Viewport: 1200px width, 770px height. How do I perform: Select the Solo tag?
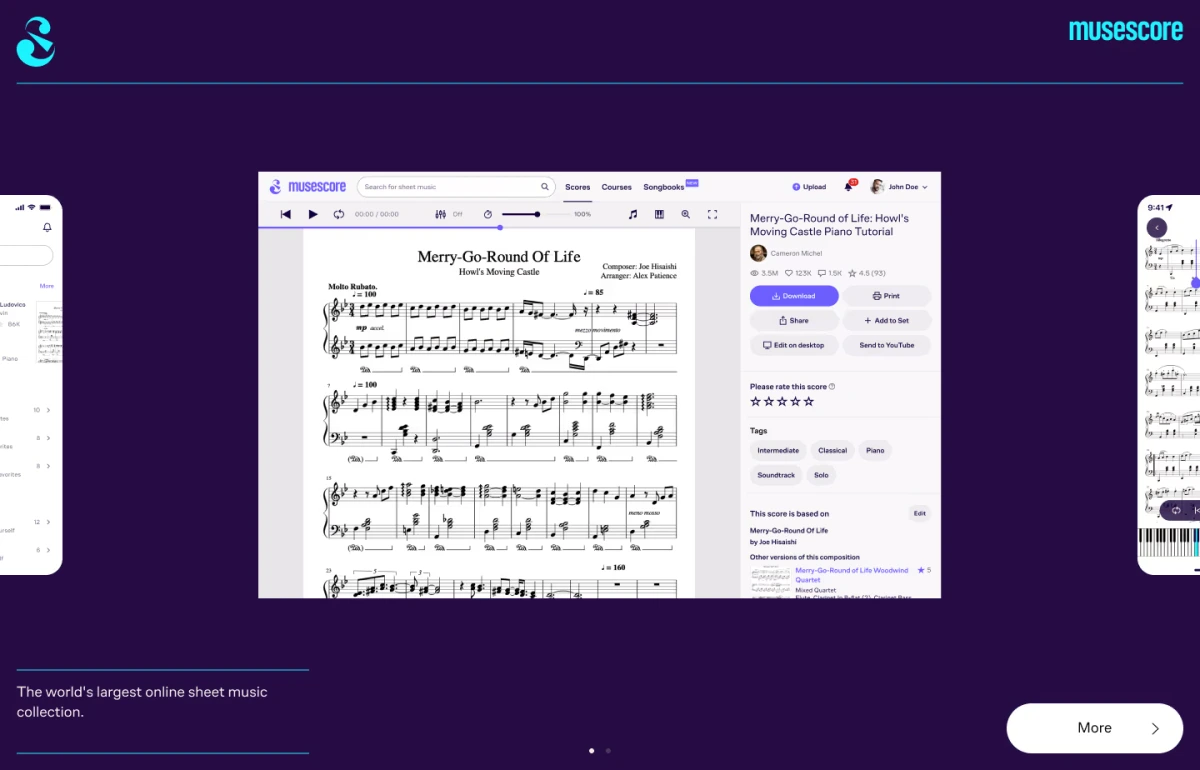click(821, 475)
